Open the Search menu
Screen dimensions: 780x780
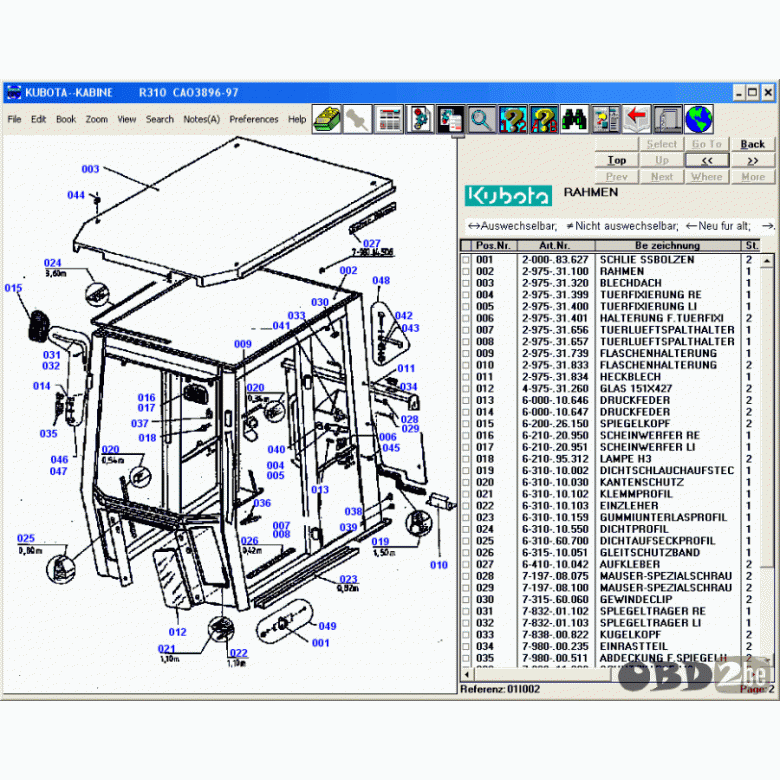(160, 119)
